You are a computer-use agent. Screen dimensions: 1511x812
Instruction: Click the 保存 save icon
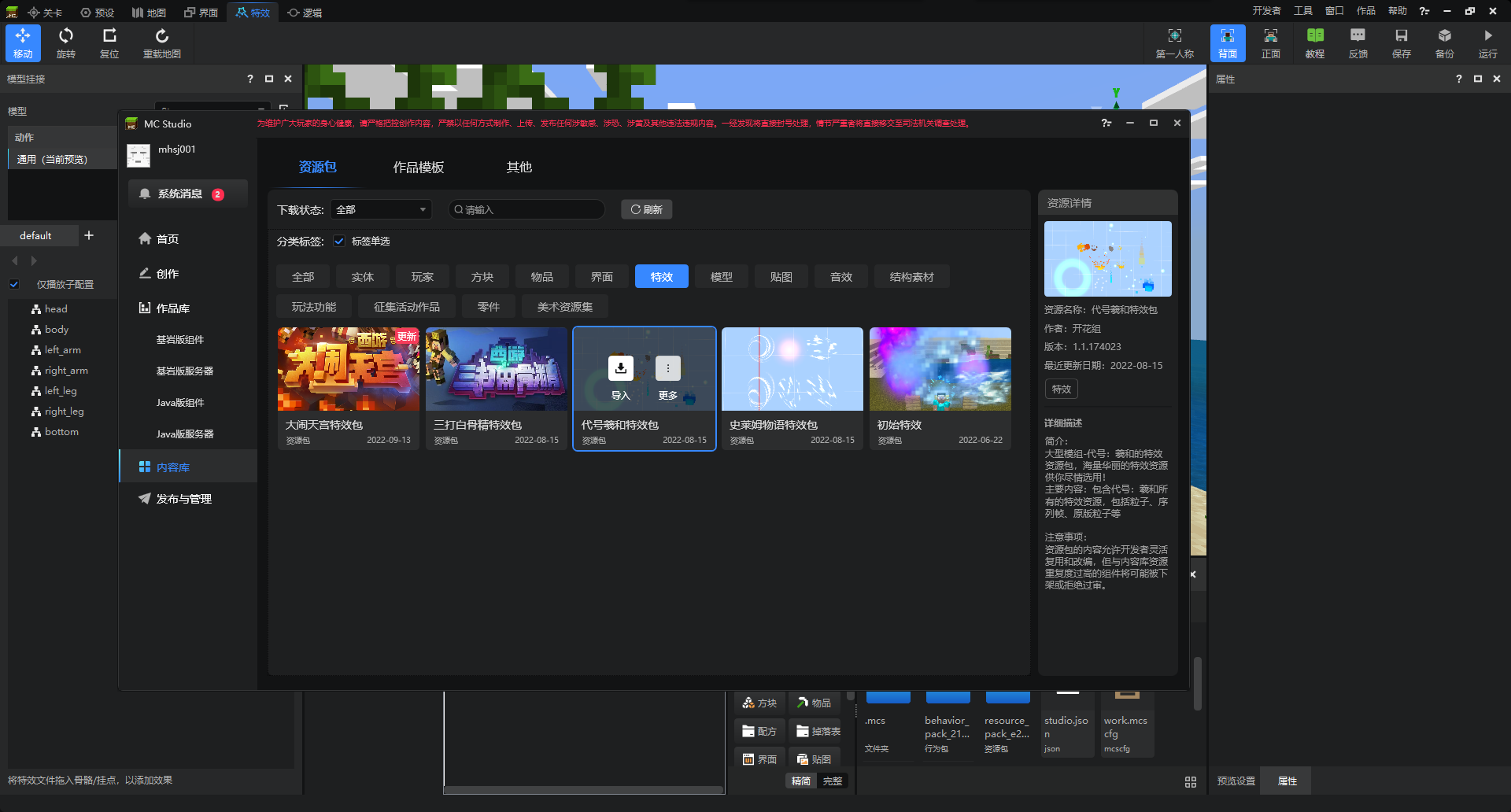1402,42
